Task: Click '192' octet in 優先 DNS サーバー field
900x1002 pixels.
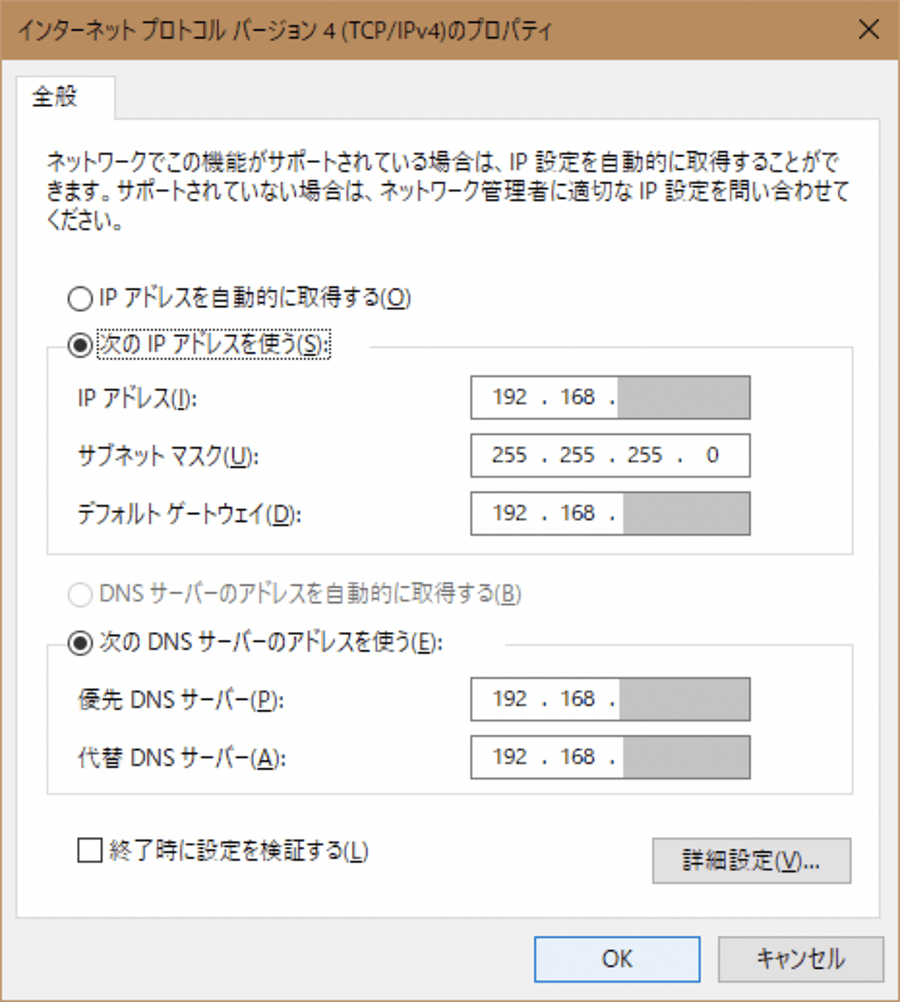Action: coord(509,699)
